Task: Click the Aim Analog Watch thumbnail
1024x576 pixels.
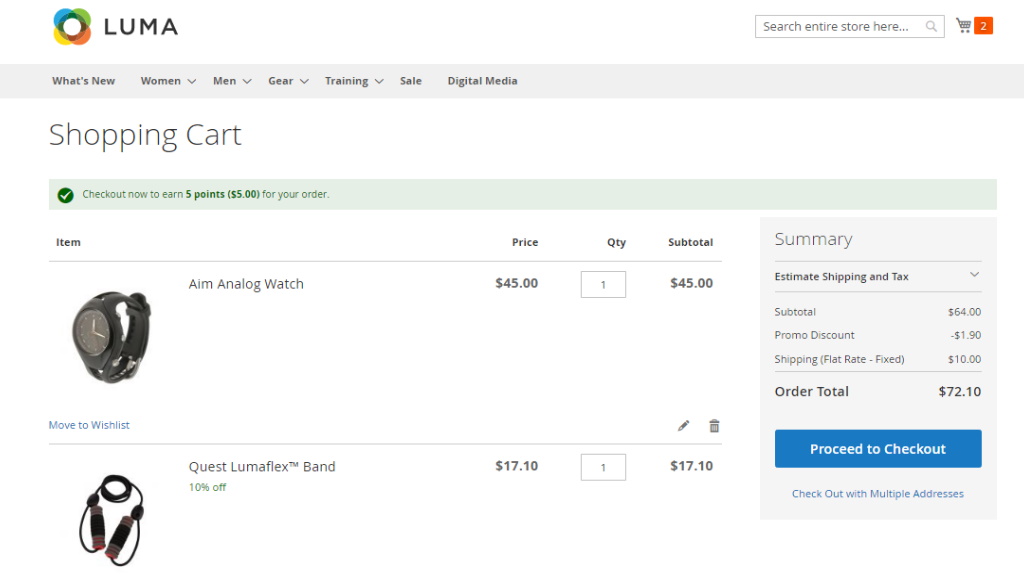Action: (x=111, y=336)
